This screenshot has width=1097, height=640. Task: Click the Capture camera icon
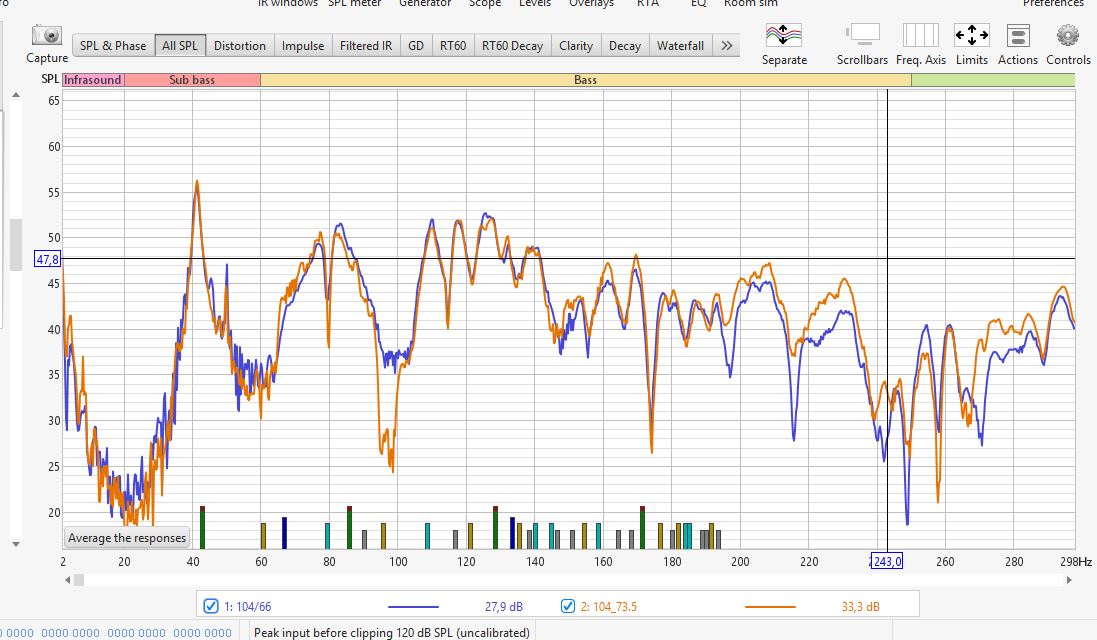tap(47, 36)
